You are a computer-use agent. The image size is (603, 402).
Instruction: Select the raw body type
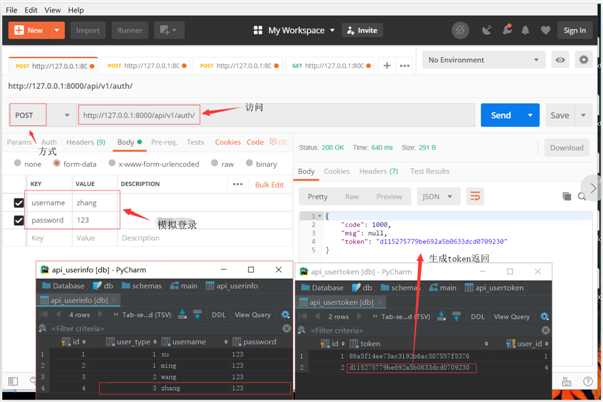[215, 163]
